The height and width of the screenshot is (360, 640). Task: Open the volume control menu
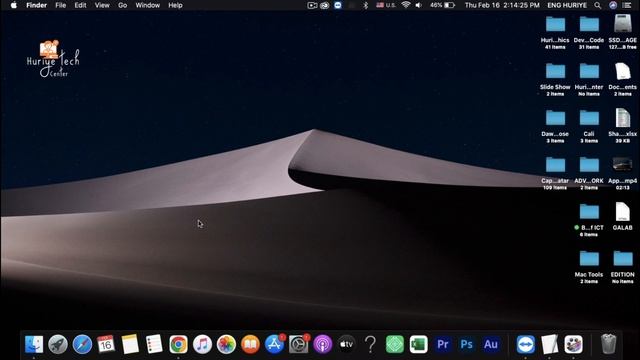(x=419, y=5)
